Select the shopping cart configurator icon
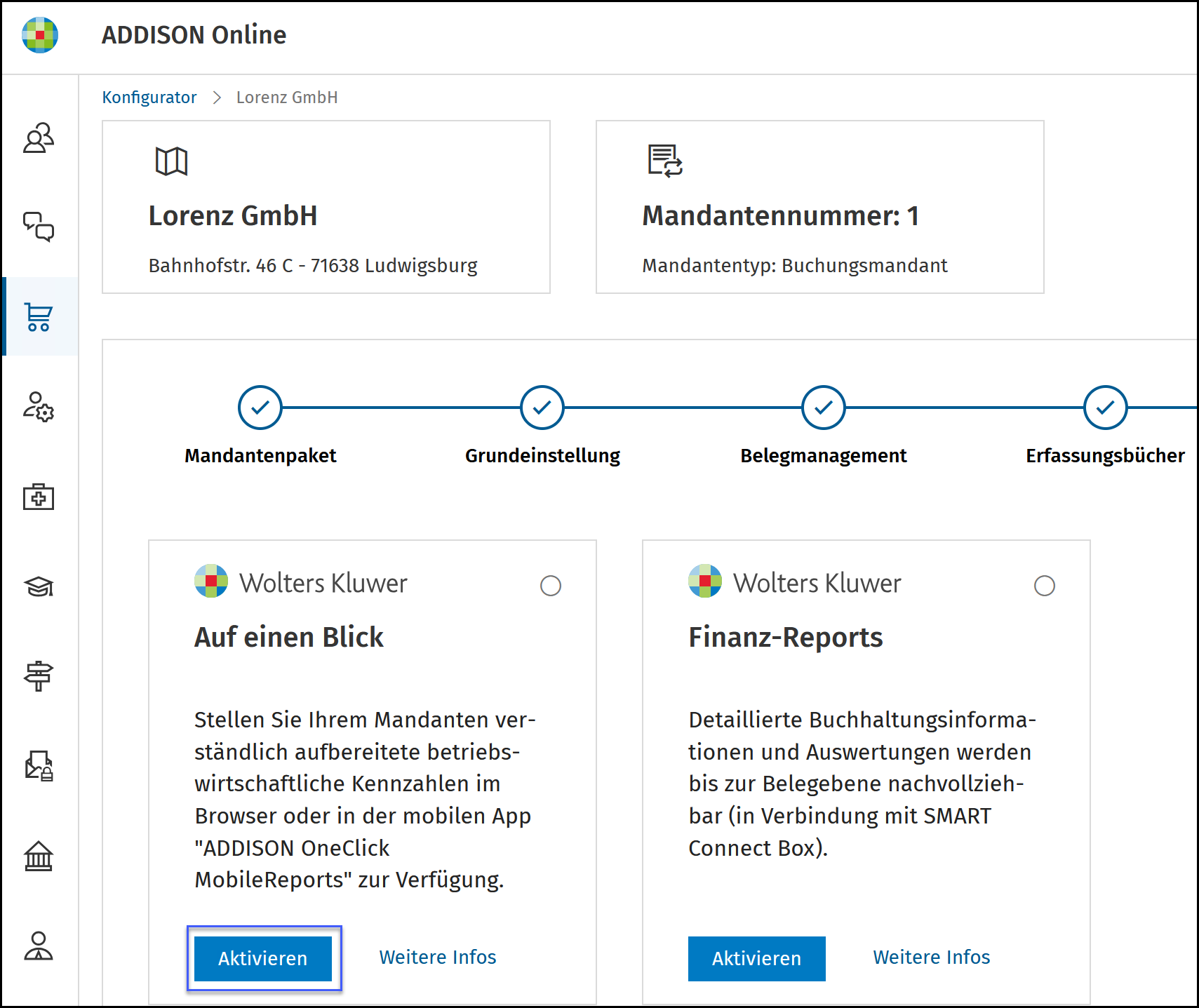 [39, 317]
